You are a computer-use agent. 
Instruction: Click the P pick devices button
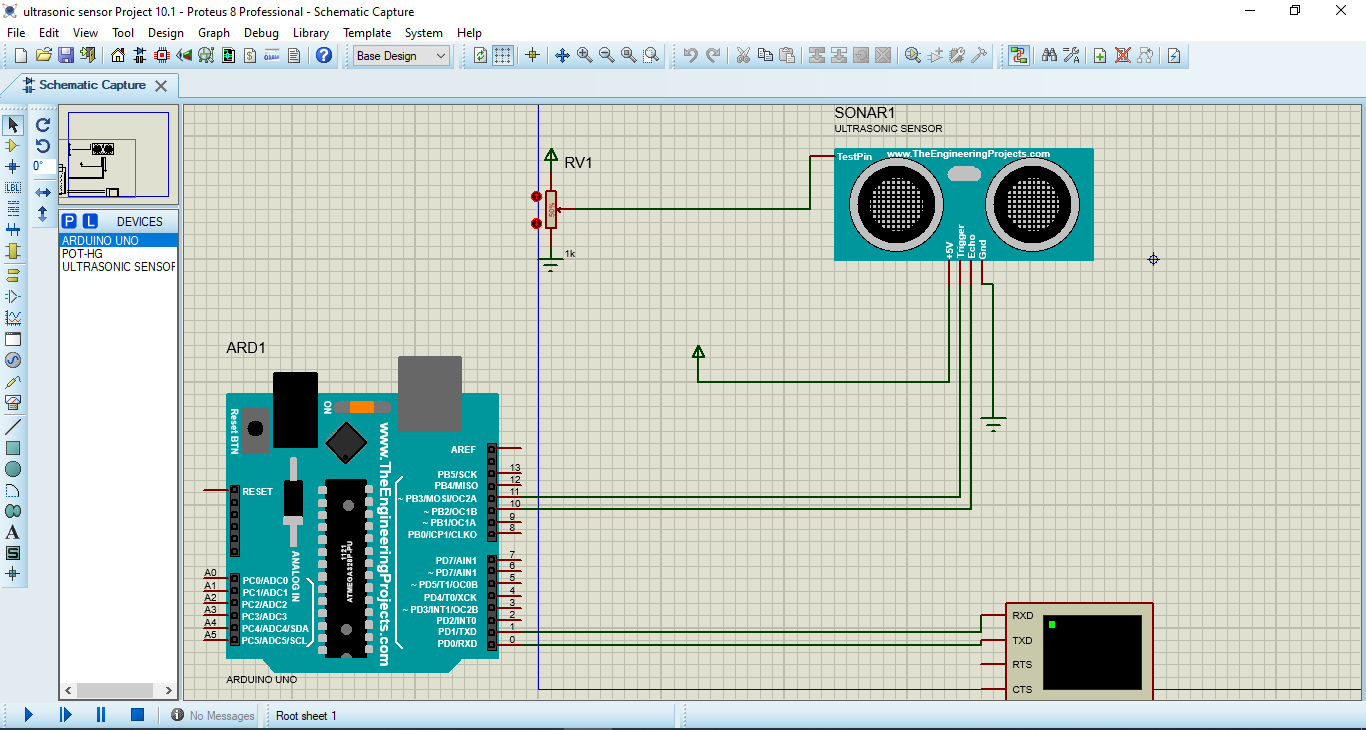69,221
